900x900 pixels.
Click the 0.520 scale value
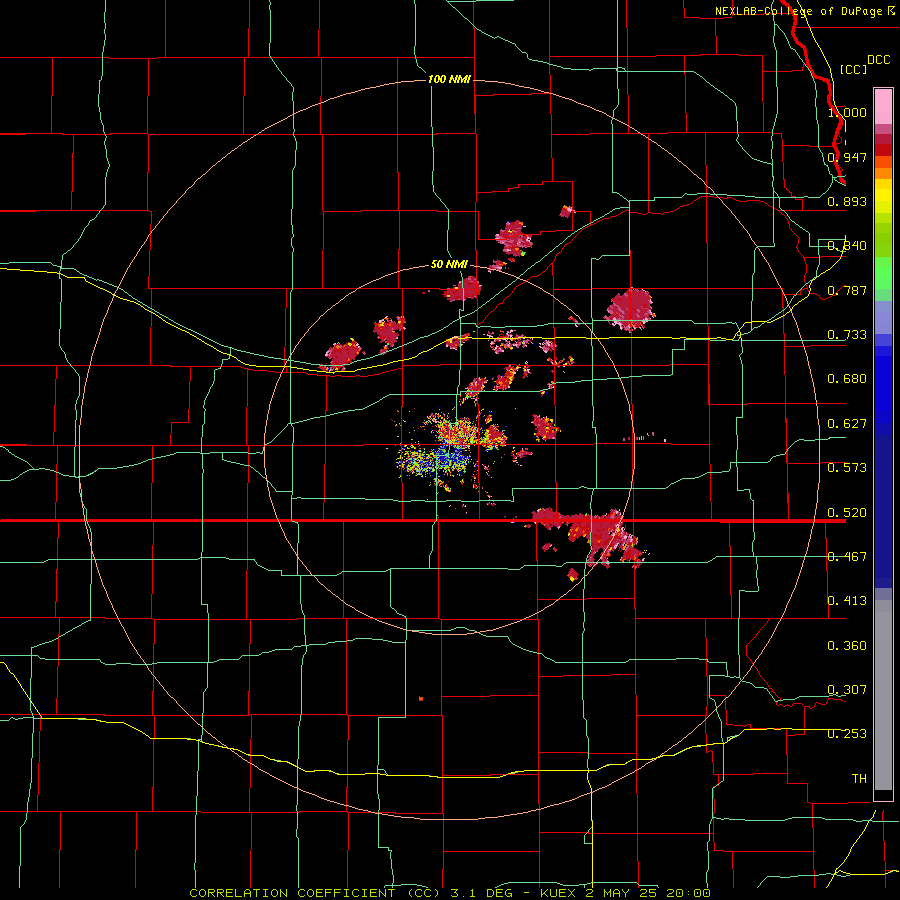click(847, 513)
